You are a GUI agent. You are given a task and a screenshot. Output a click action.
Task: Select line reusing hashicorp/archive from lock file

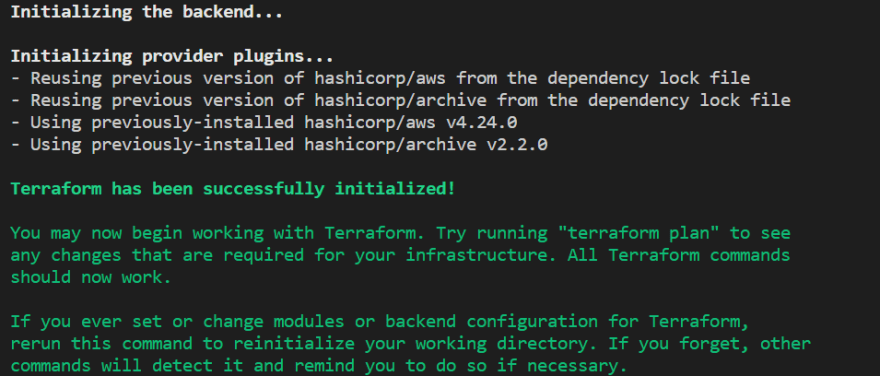pos(401,100)
